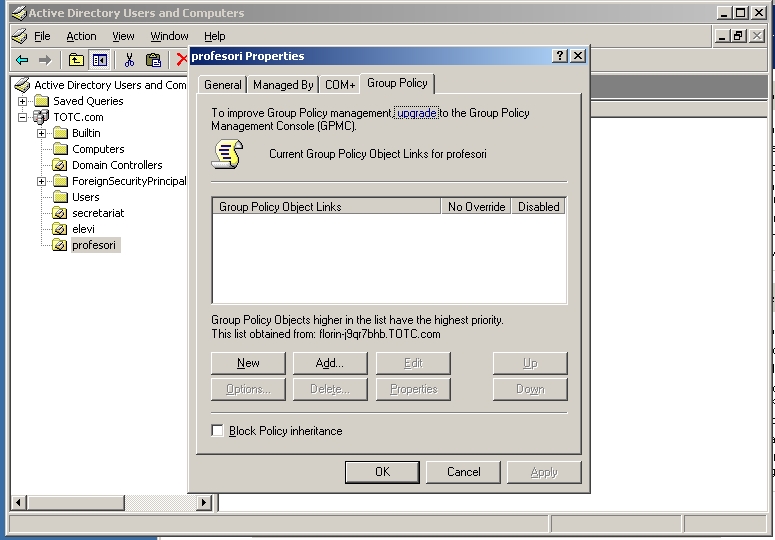Click the Group Policy scroll icon in dialog
Viewport: 775px width, 540px height.
pyautogui.click(x=227, y=154)
